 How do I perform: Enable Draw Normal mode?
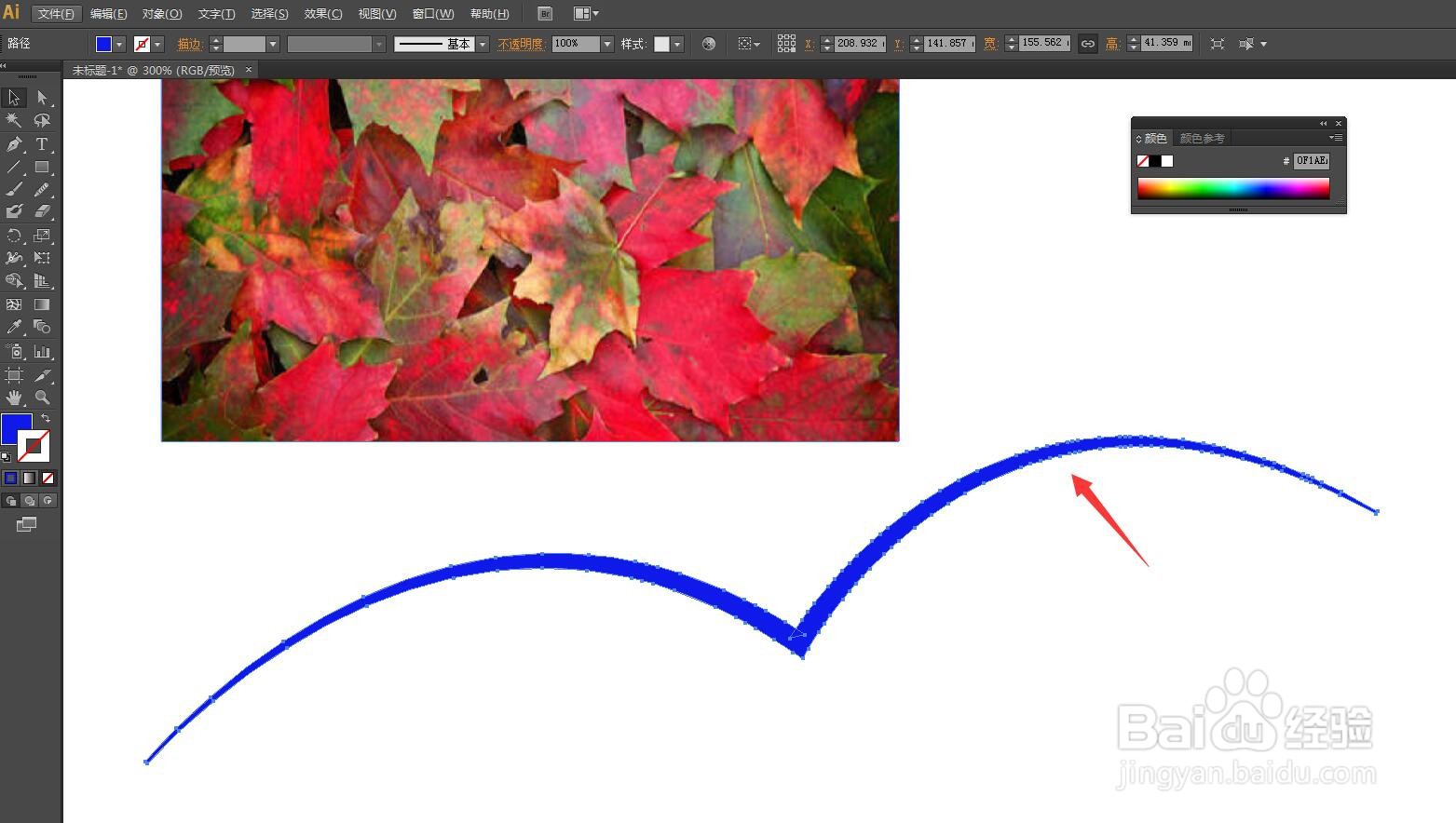tap(11, 501)
